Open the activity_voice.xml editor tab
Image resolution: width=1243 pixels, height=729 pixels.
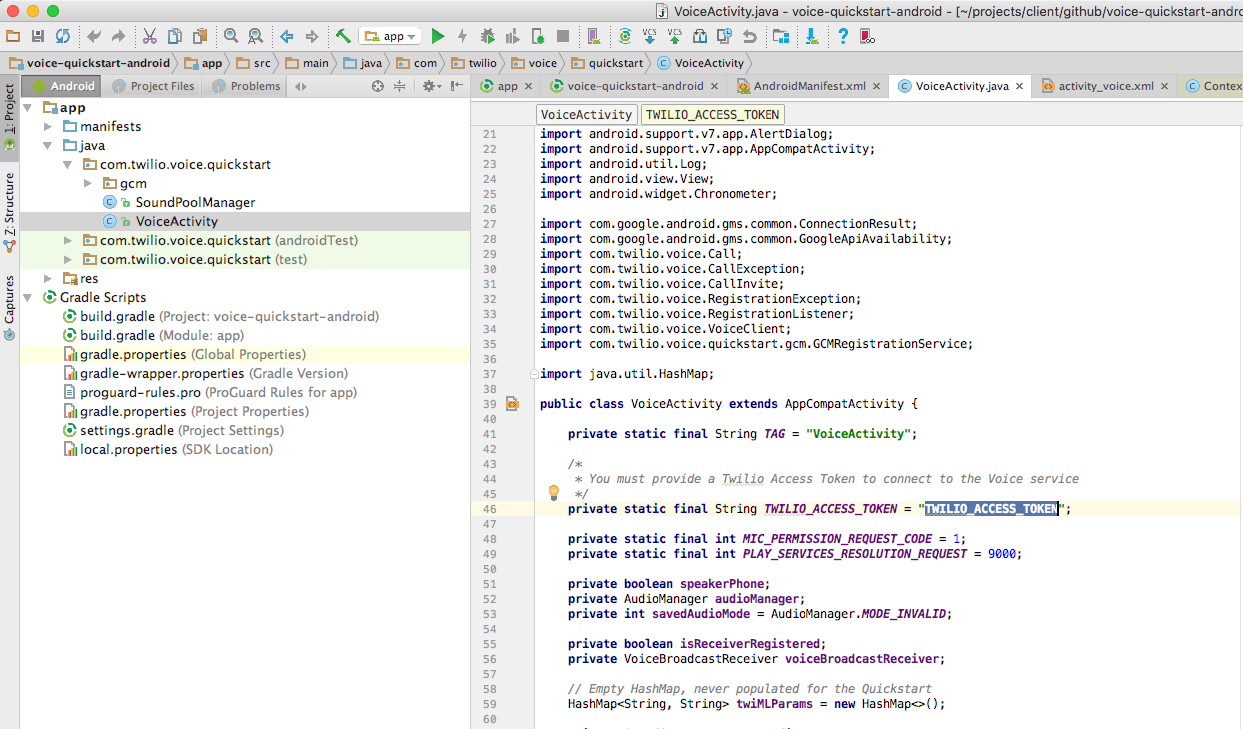[1103, 86]
